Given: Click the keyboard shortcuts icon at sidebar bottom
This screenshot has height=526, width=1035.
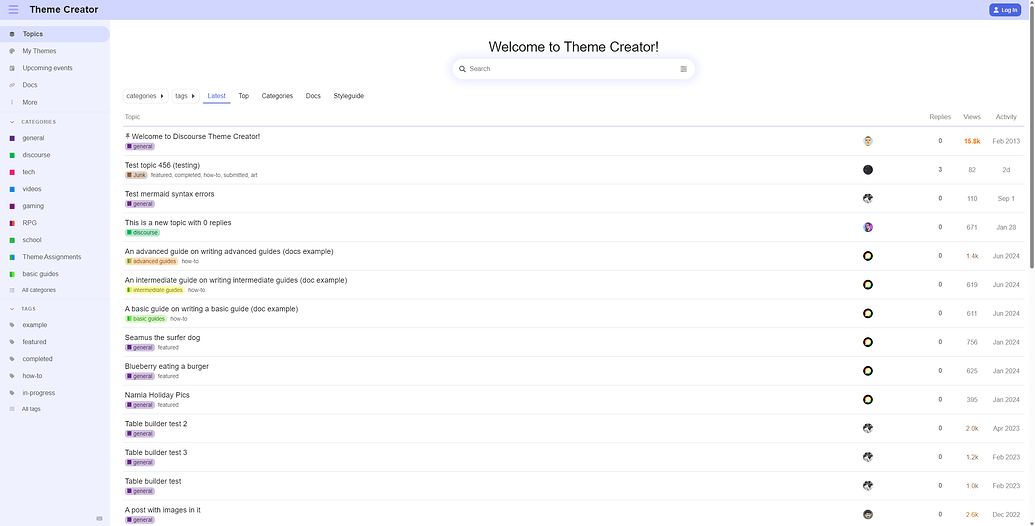Looking at the screenshot, I should point(99,518).
